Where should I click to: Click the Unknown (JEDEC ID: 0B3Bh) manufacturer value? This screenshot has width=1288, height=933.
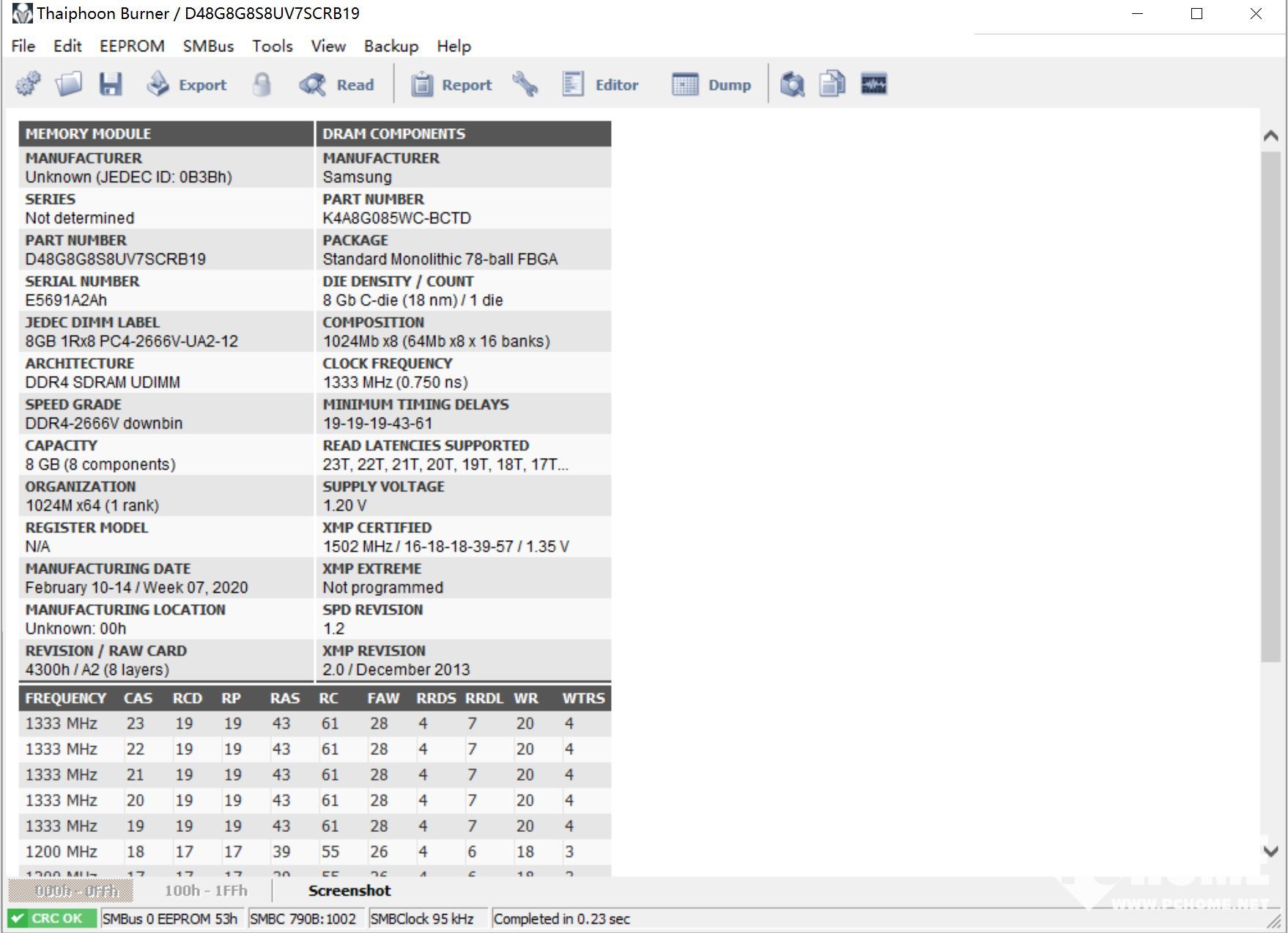point(128,177)
